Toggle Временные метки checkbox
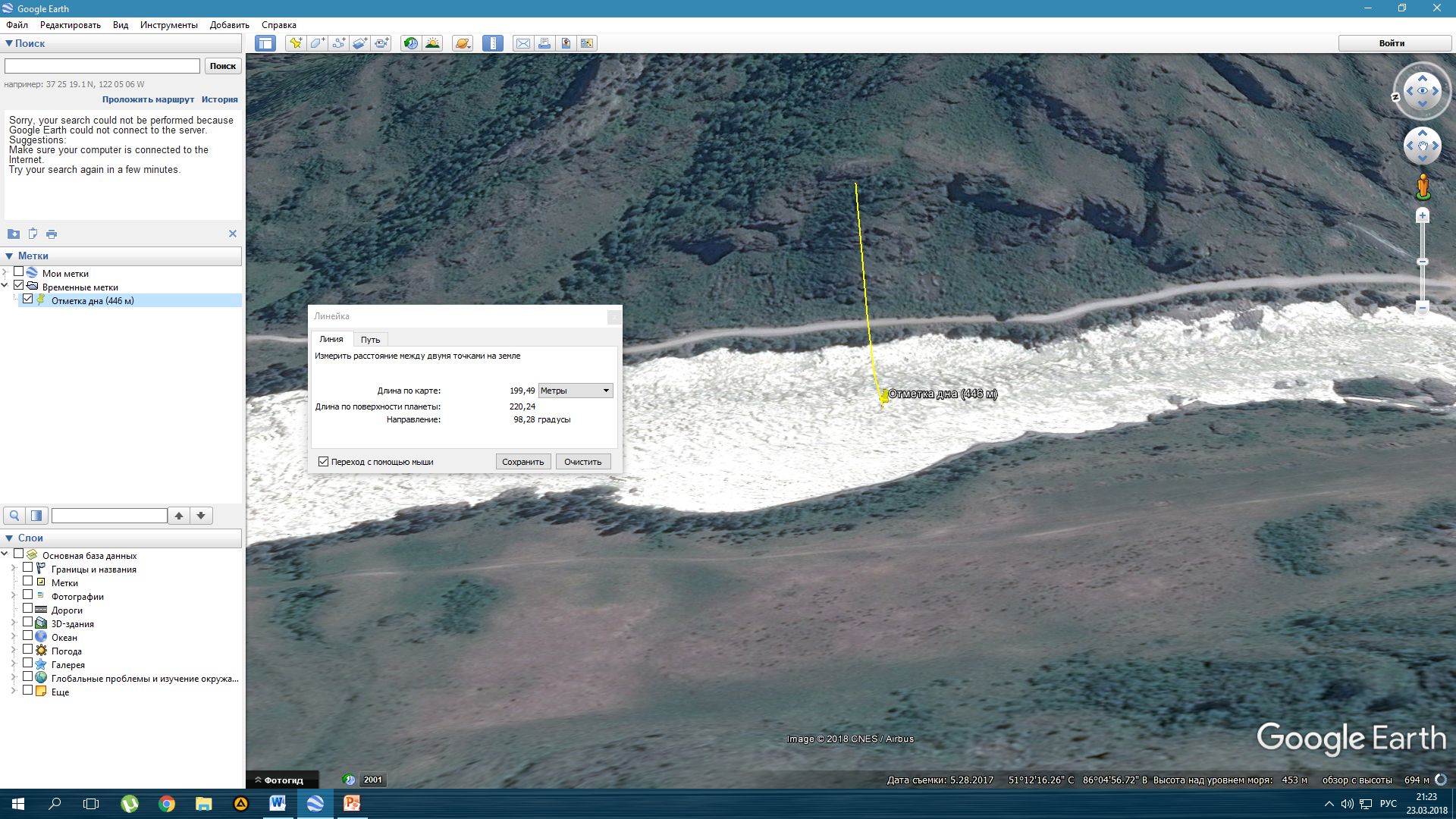 click(x=19, y=285)
